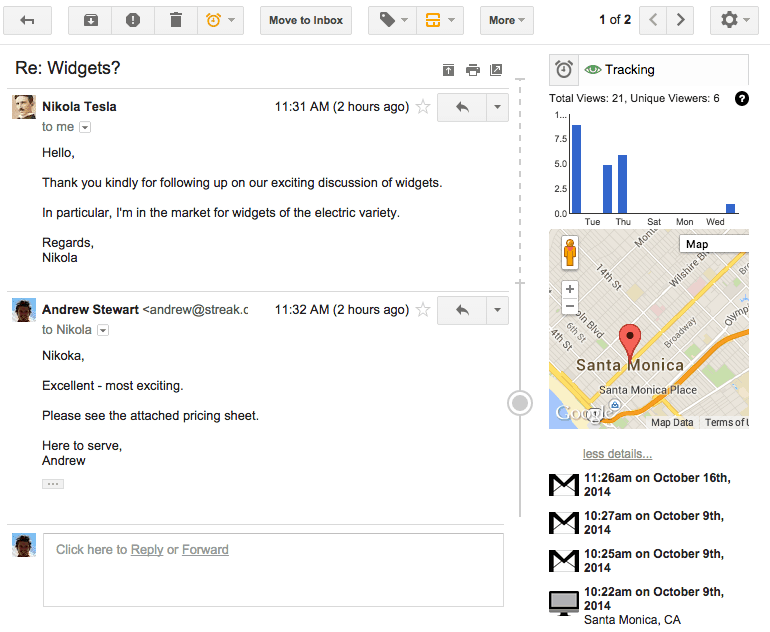Viewport: 770px width, 632px height.
Task: Archive this conversation using the archive icon
Action: click(90, 20)
